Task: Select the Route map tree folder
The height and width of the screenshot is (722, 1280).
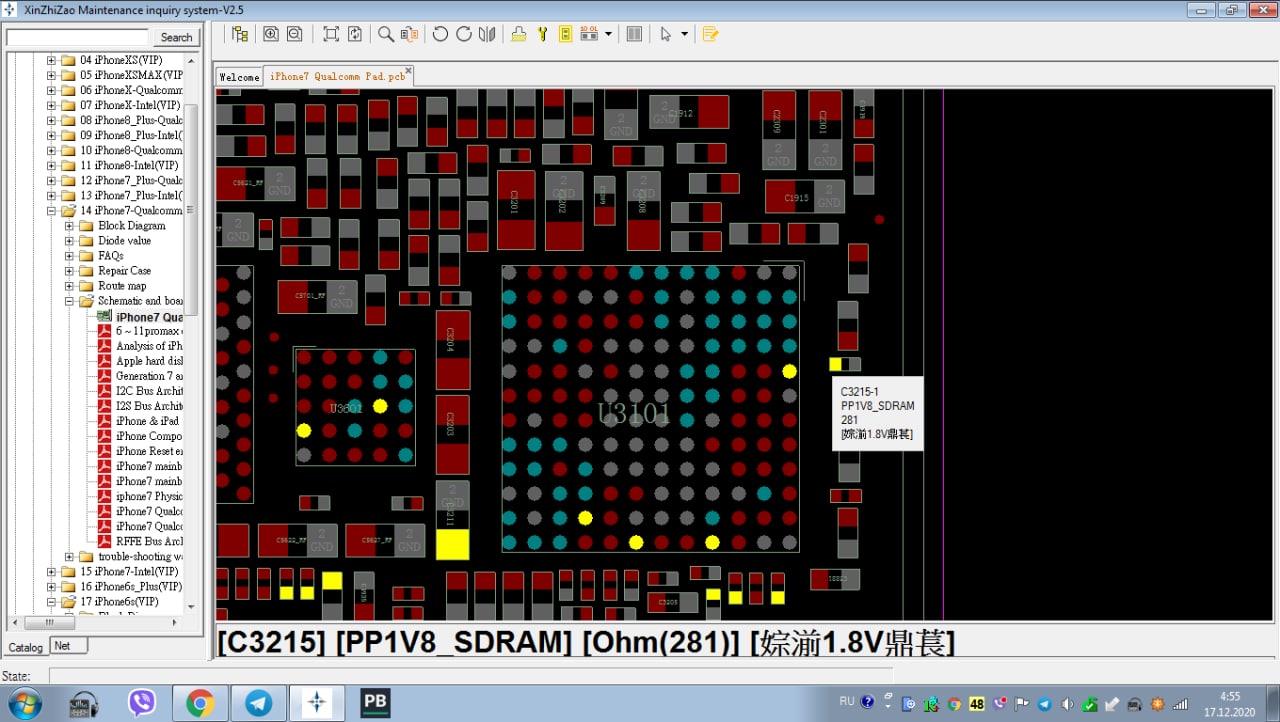Action: tap(122, 286)
